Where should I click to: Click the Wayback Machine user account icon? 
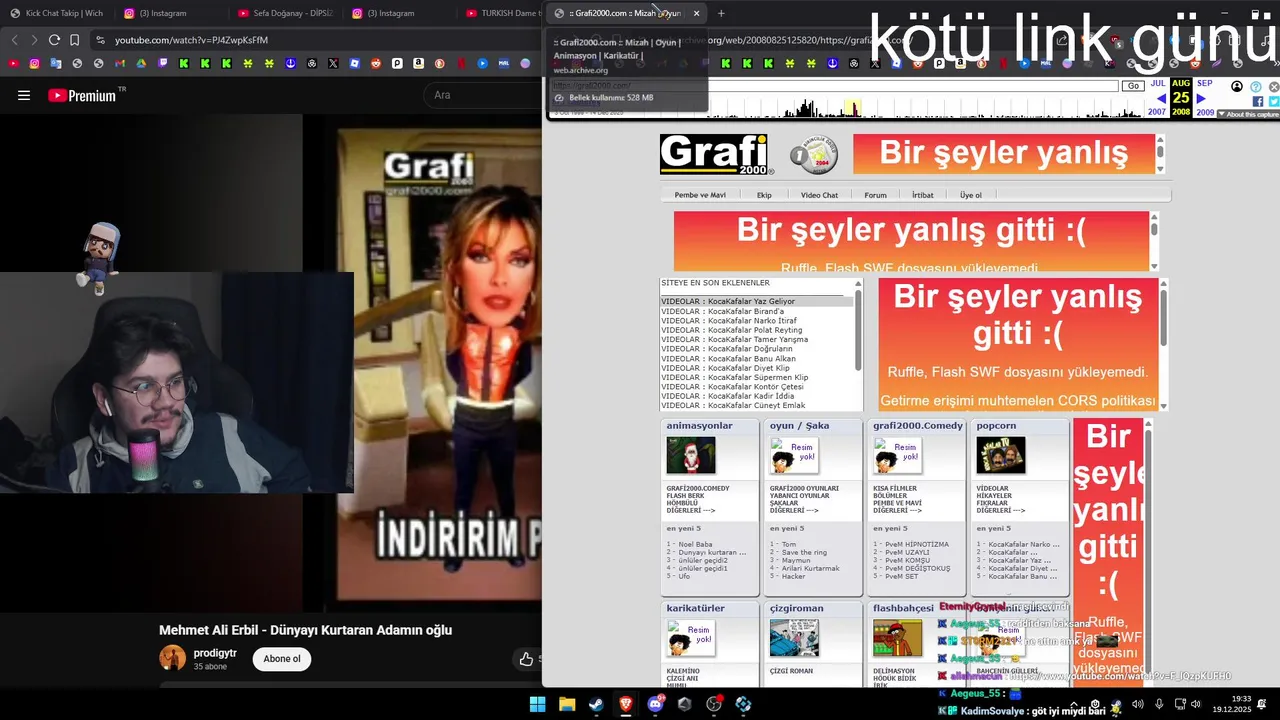(1237, 87)
